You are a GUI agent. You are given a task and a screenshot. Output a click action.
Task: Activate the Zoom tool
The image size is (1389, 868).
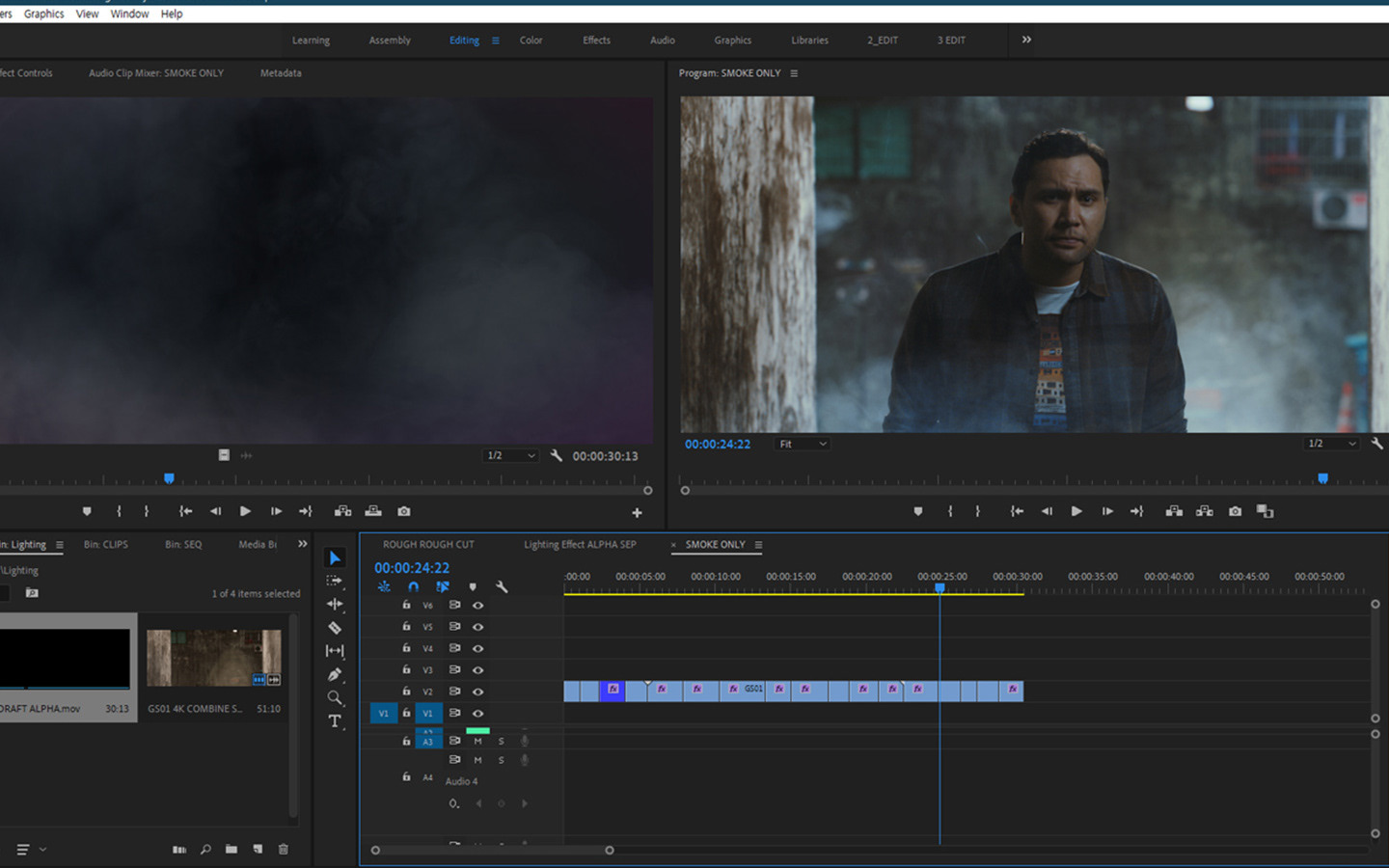[335, 698]
